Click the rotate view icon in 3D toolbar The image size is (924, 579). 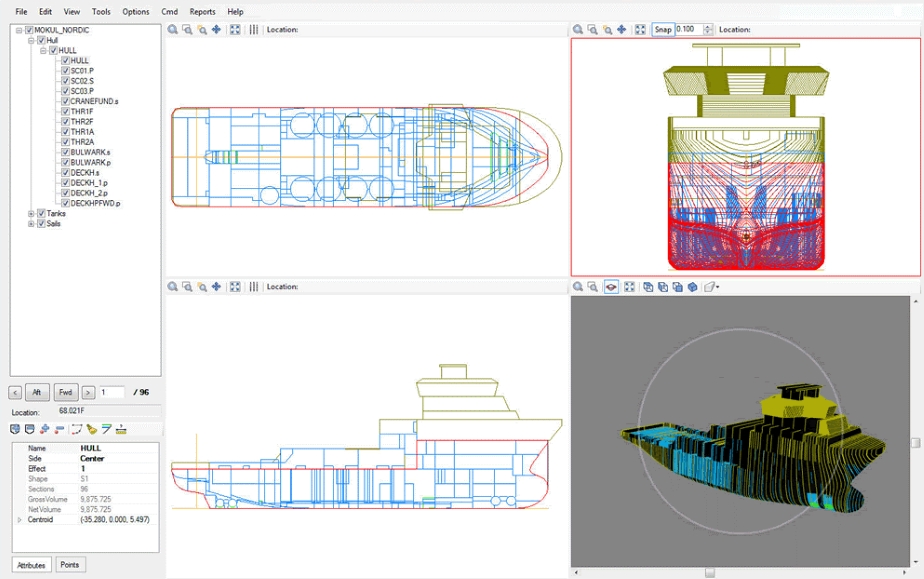(x=611, y=287)
